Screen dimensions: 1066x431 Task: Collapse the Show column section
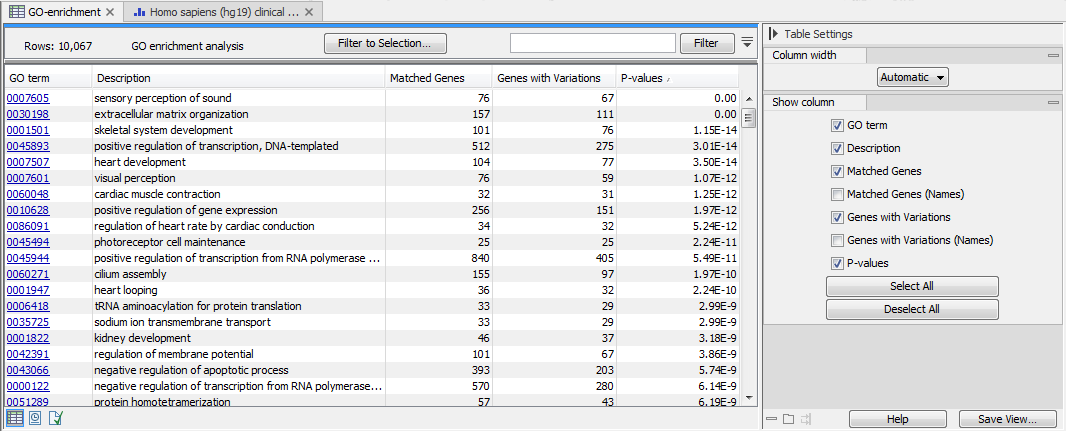tap(1053, 103)
